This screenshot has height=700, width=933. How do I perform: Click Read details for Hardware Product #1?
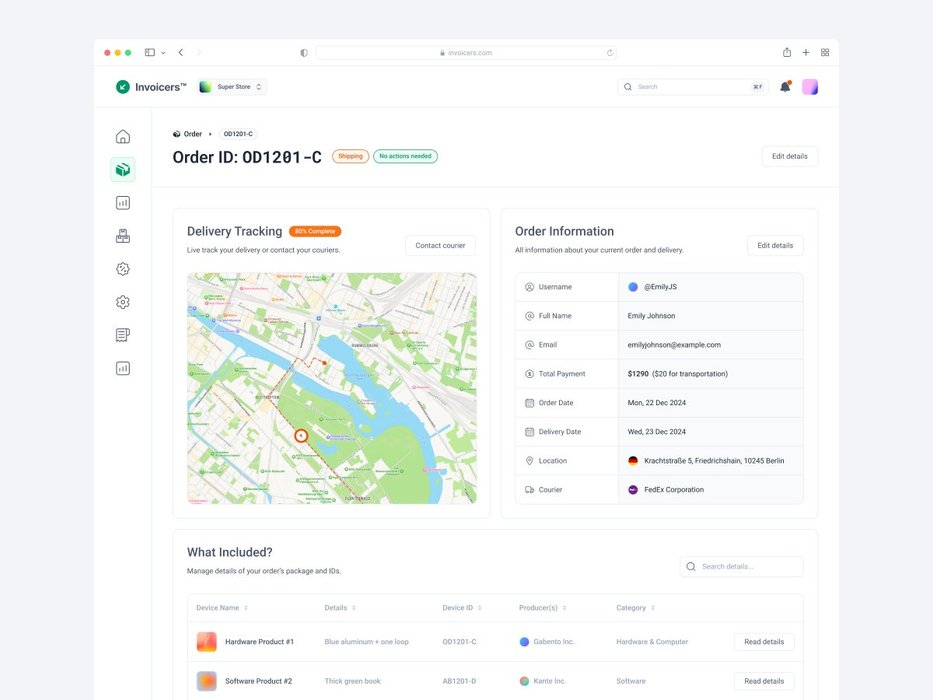coord(764,642)
